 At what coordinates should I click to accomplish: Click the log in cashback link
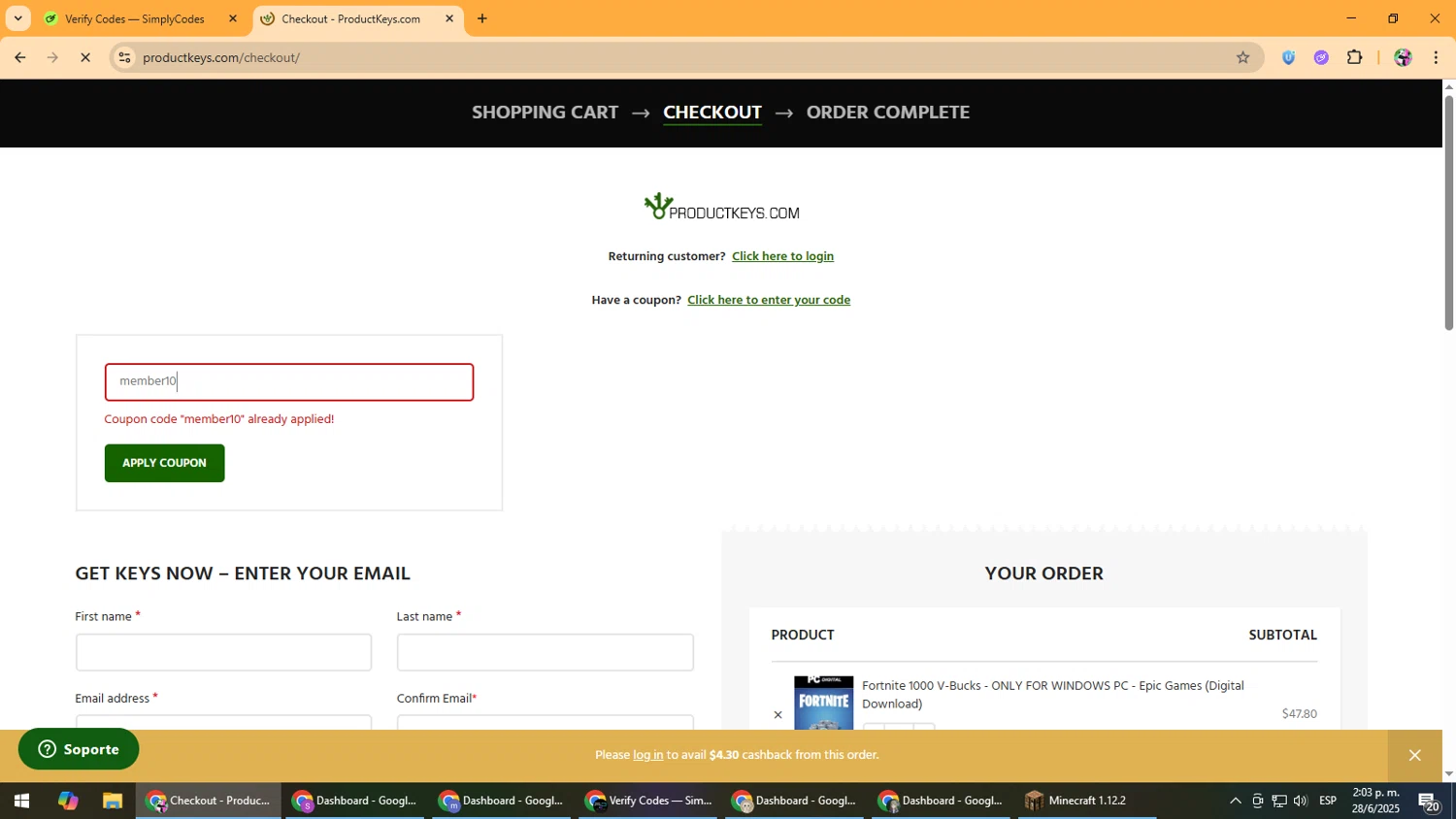point(648,755)
